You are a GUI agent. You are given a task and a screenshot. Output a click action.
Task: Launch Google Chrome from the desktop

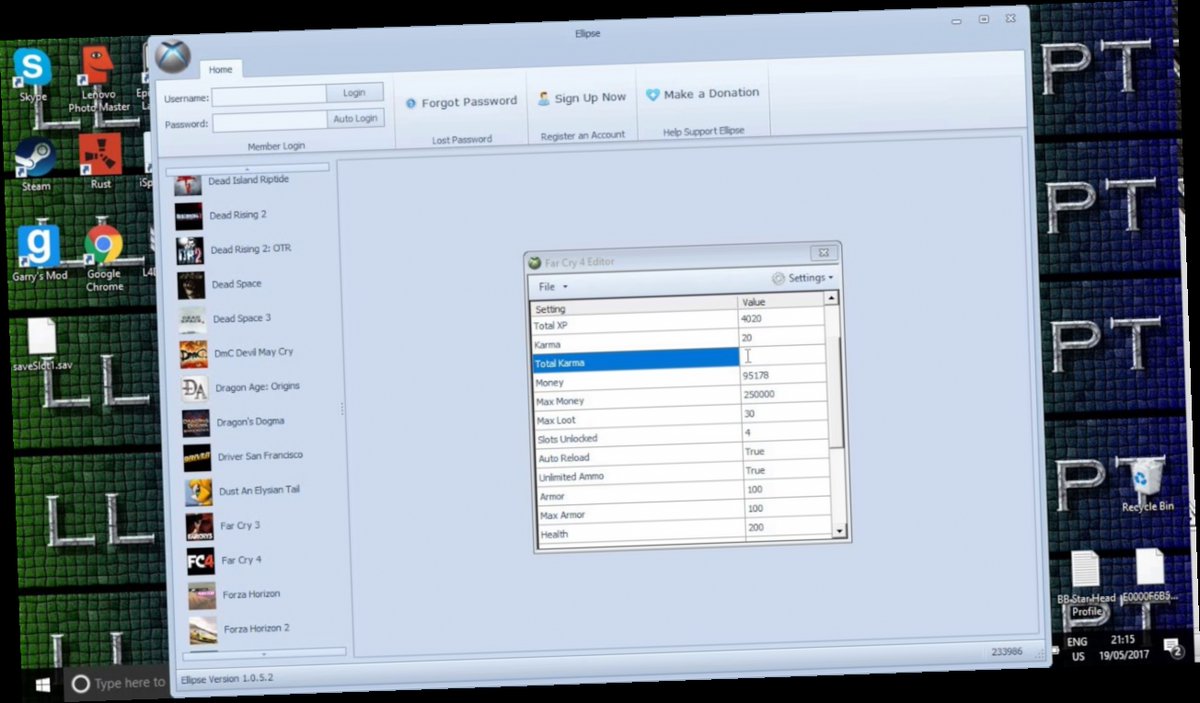click(x=103, y=257)
